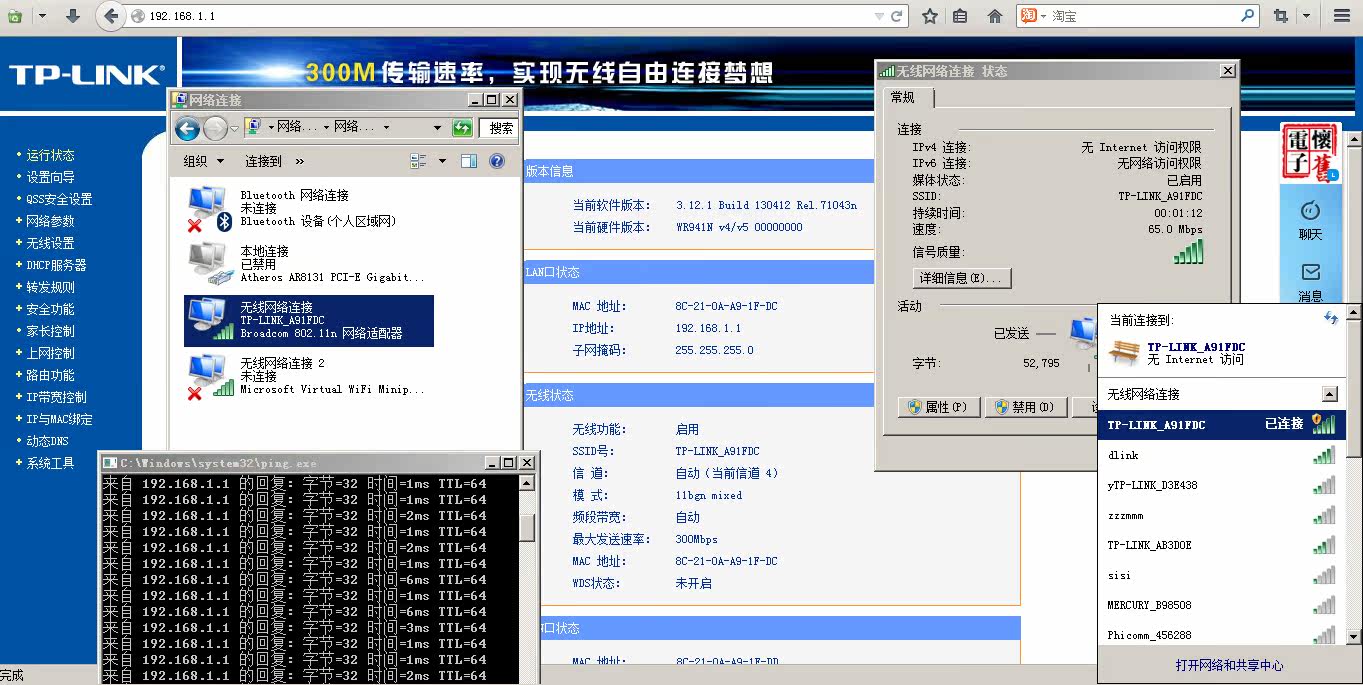Select the disabled local area connection
Viewport: 1363px width, 685px height.
308,264
